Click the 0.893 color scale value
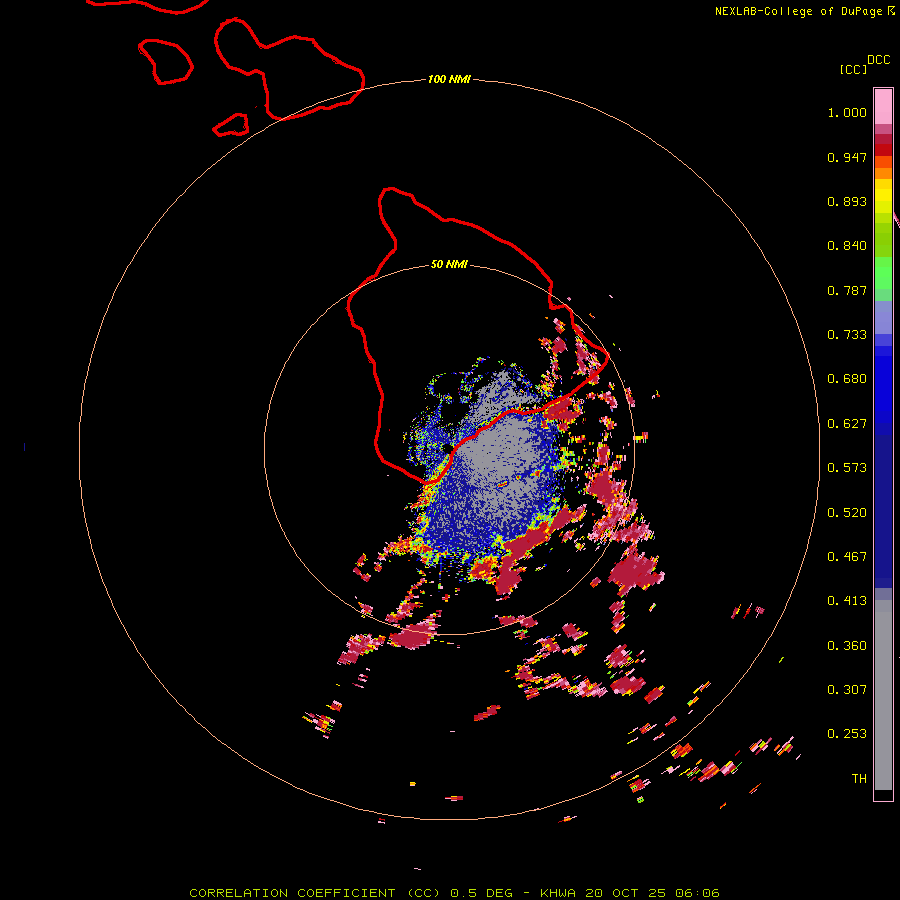 pyautogui.click(x=847, y=201)
